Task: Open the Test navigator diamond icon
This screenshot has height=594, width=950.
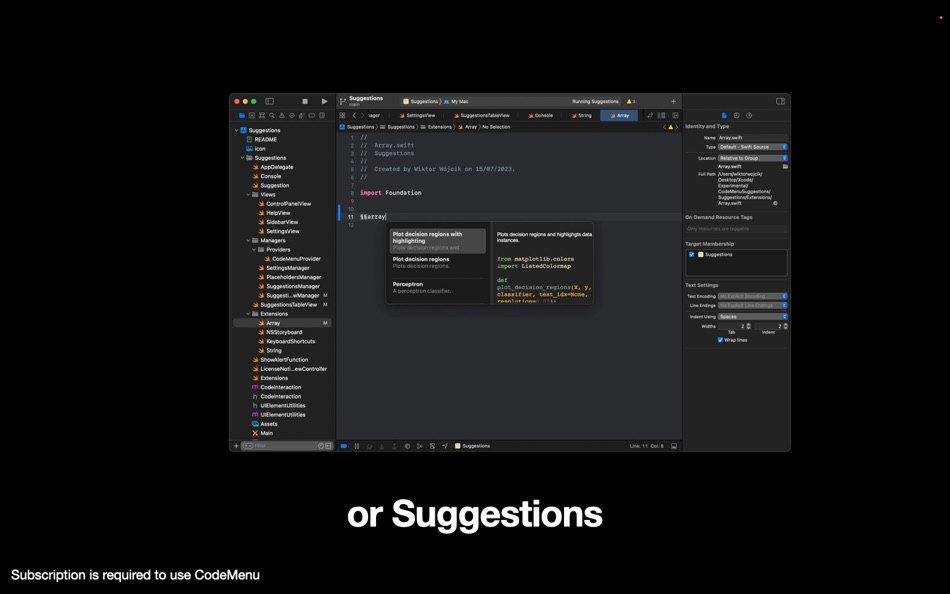Action: [x=292, y=115]
